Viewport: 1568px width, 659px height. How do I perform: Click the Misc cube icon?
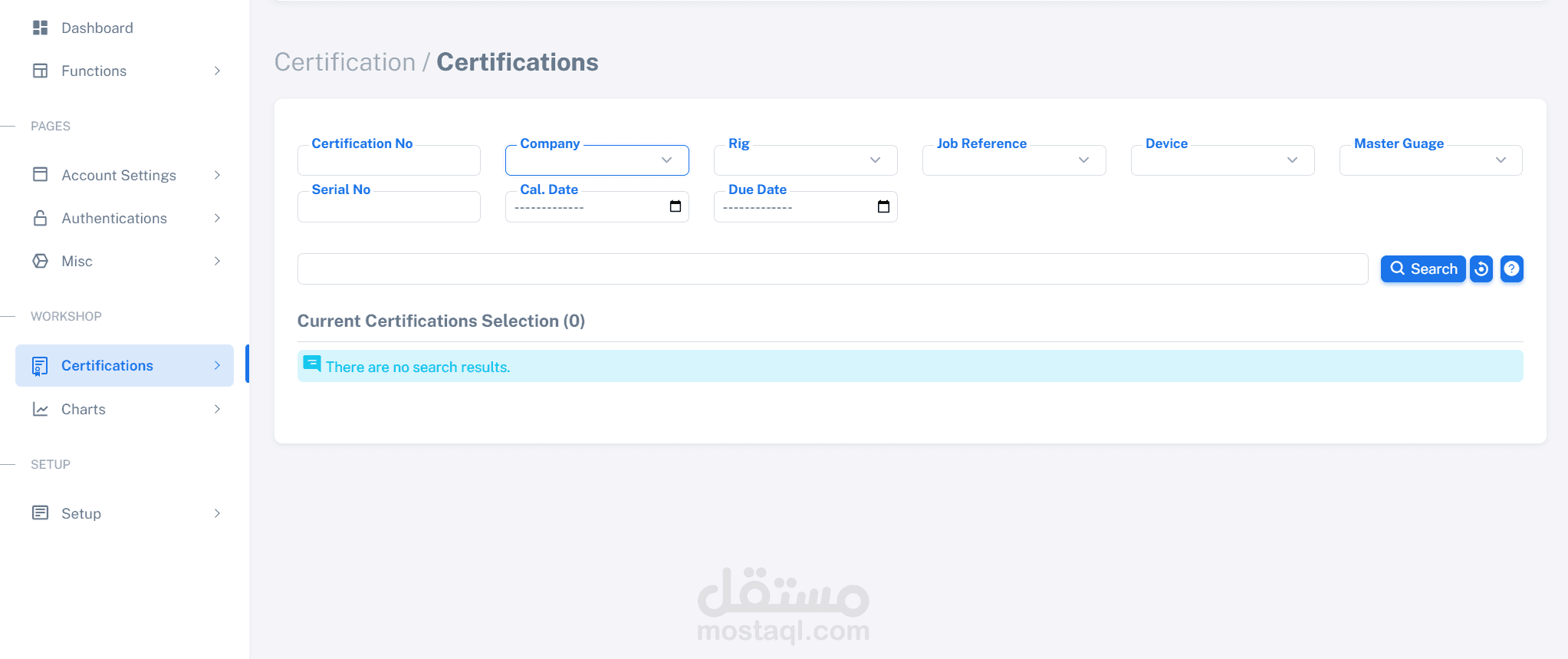41,261
